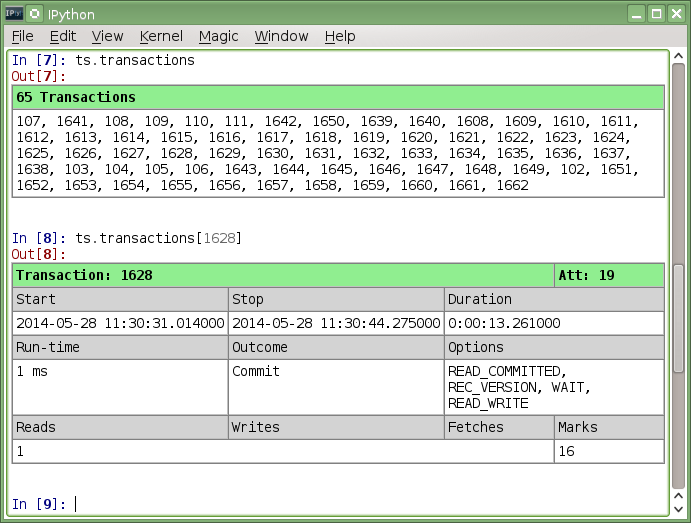Click the 'Commit' outcome value cell
Screen dimensions: 691x523
click(x=336, y=371)
